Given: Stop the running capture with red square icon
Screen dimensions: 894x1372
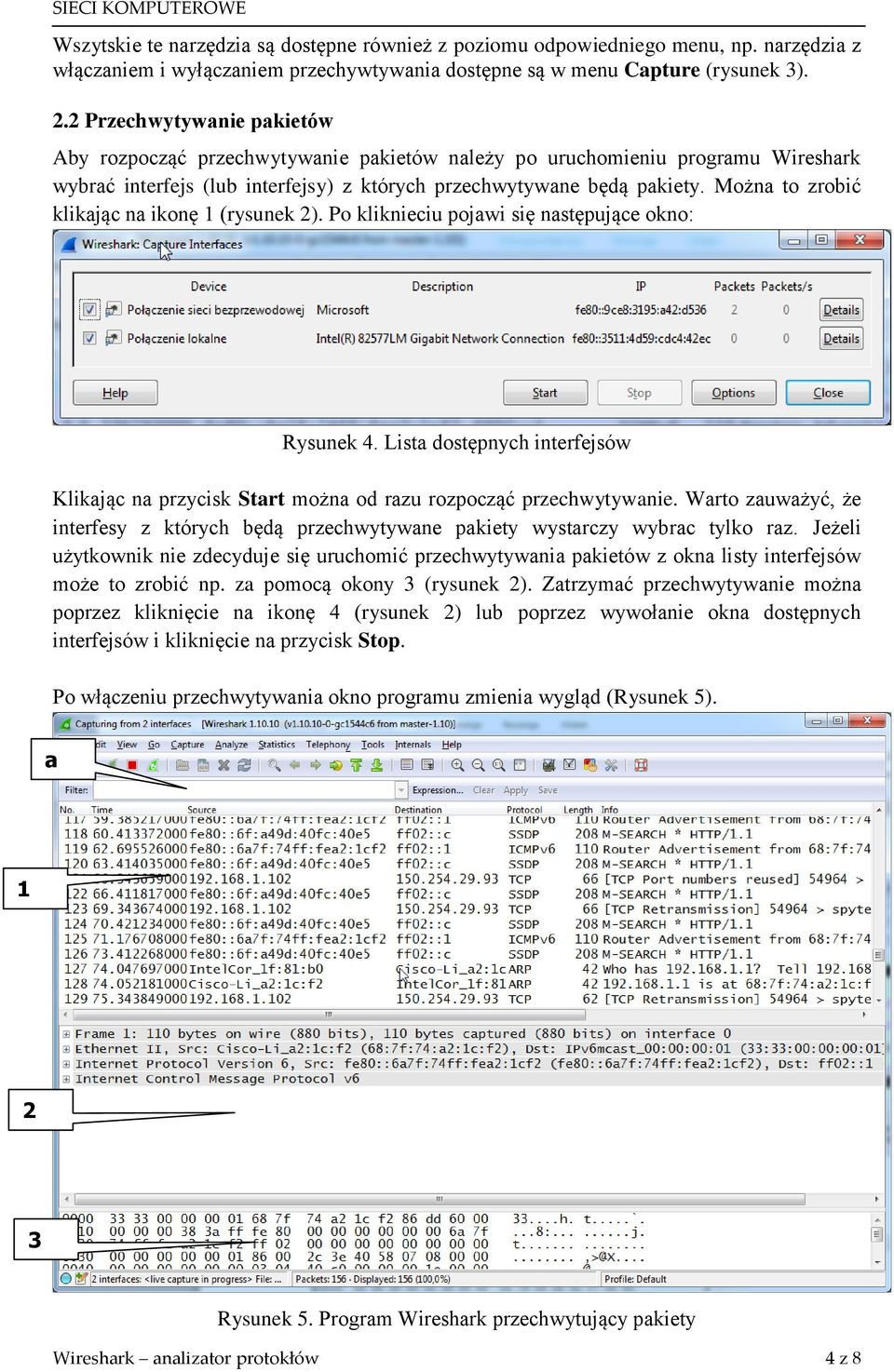Looking at the screenshot, I should click(x=131, y=765).
